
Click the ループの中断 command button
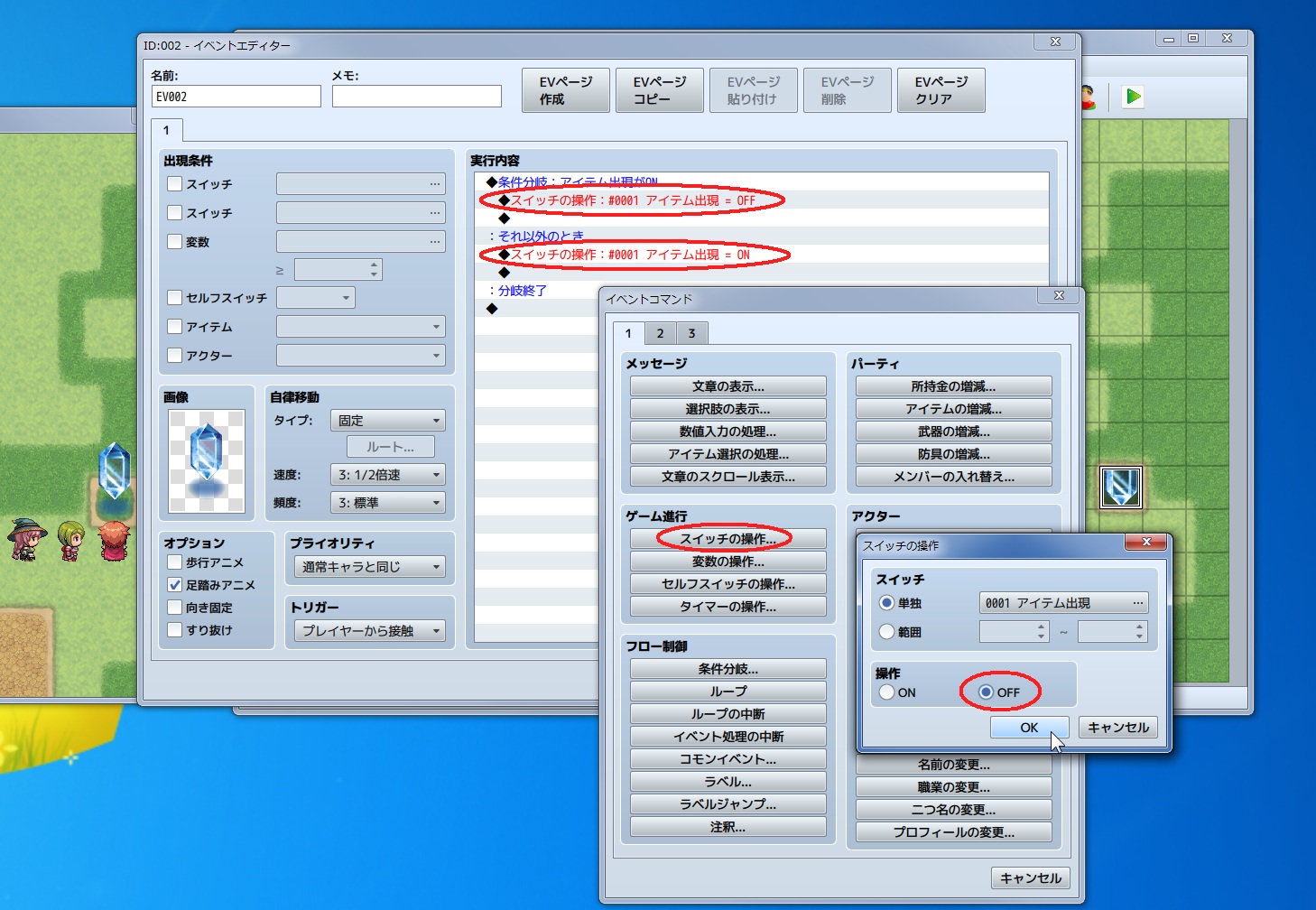(x=728, y=714)
